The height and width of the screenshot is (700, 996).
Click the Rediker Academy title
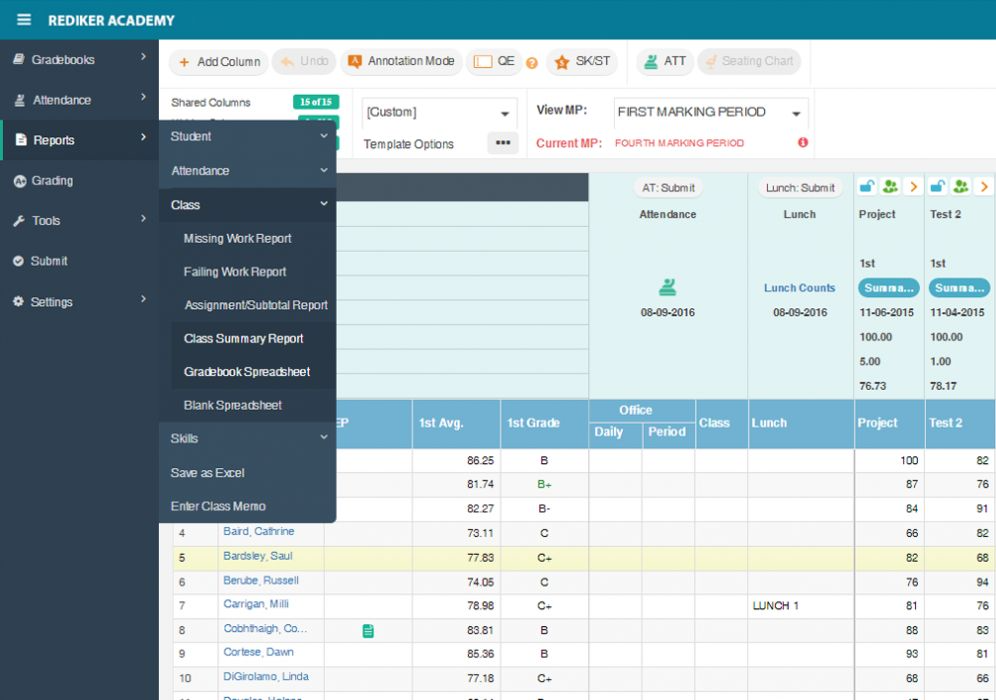(x=111, y=20)
